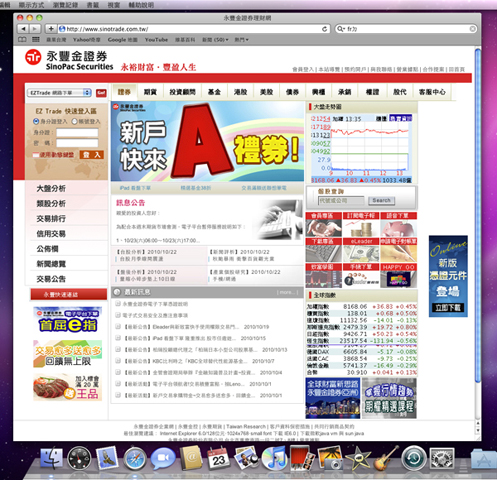The image size is (497, 480).
Task: Open iChat camera bubble in Dock
Action: coord(163,458)
